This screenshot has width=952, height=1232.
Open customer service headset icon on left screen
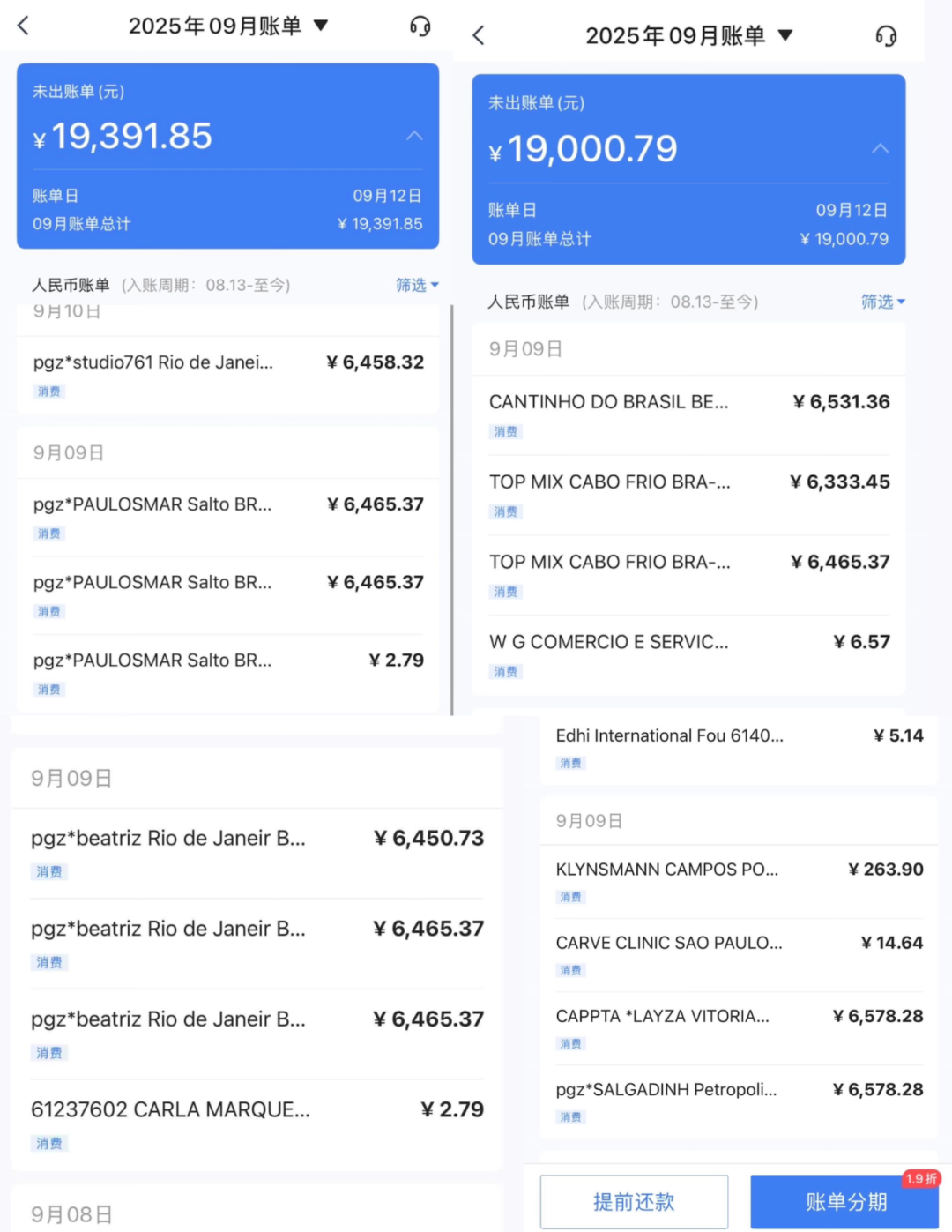pos(420,26)
